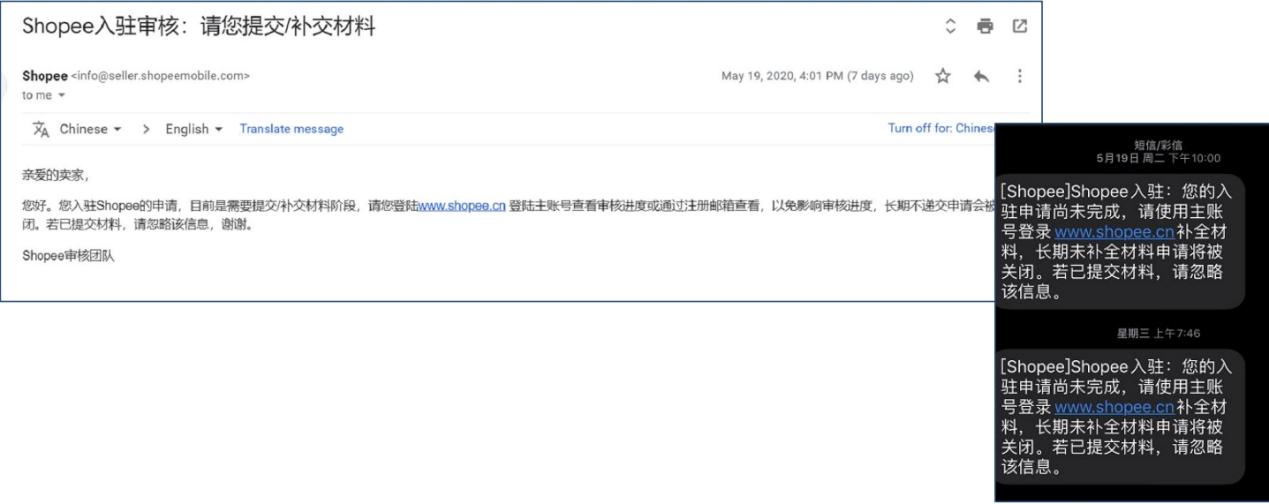
Task: Click Turn off for: Chinese link
Action: coord(941,129)
